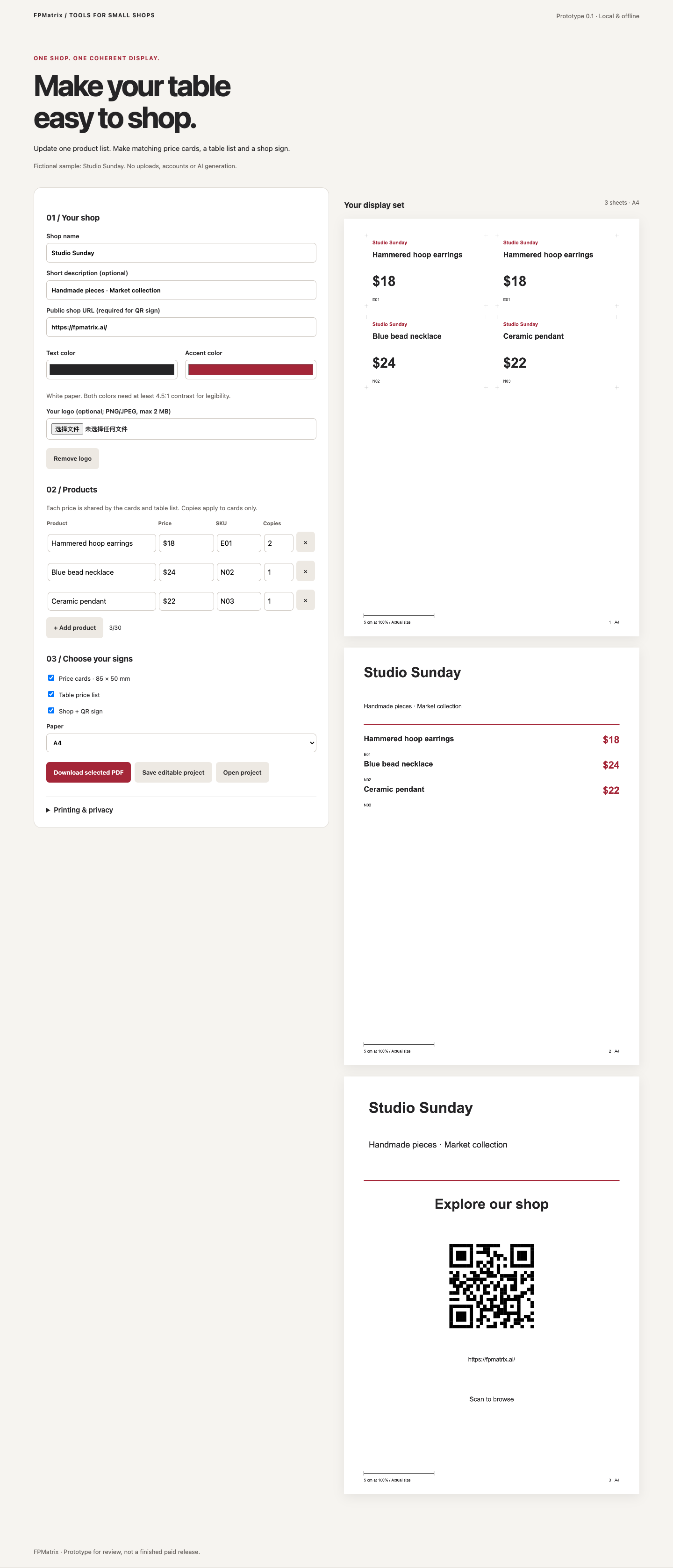
Task: Click the Blue bead necklace price card preview
Action: [426, 352]
